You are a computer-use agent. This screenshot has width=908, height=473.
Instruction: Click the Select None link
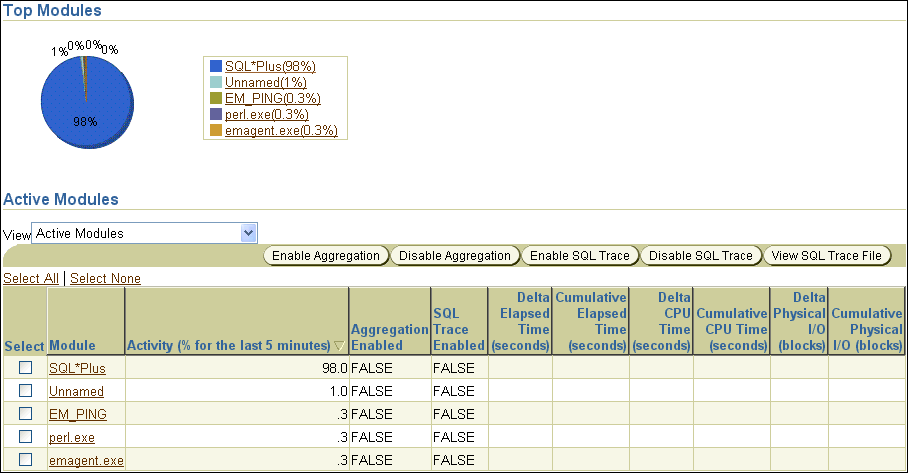pyautogui.click(x=105, y=278)
